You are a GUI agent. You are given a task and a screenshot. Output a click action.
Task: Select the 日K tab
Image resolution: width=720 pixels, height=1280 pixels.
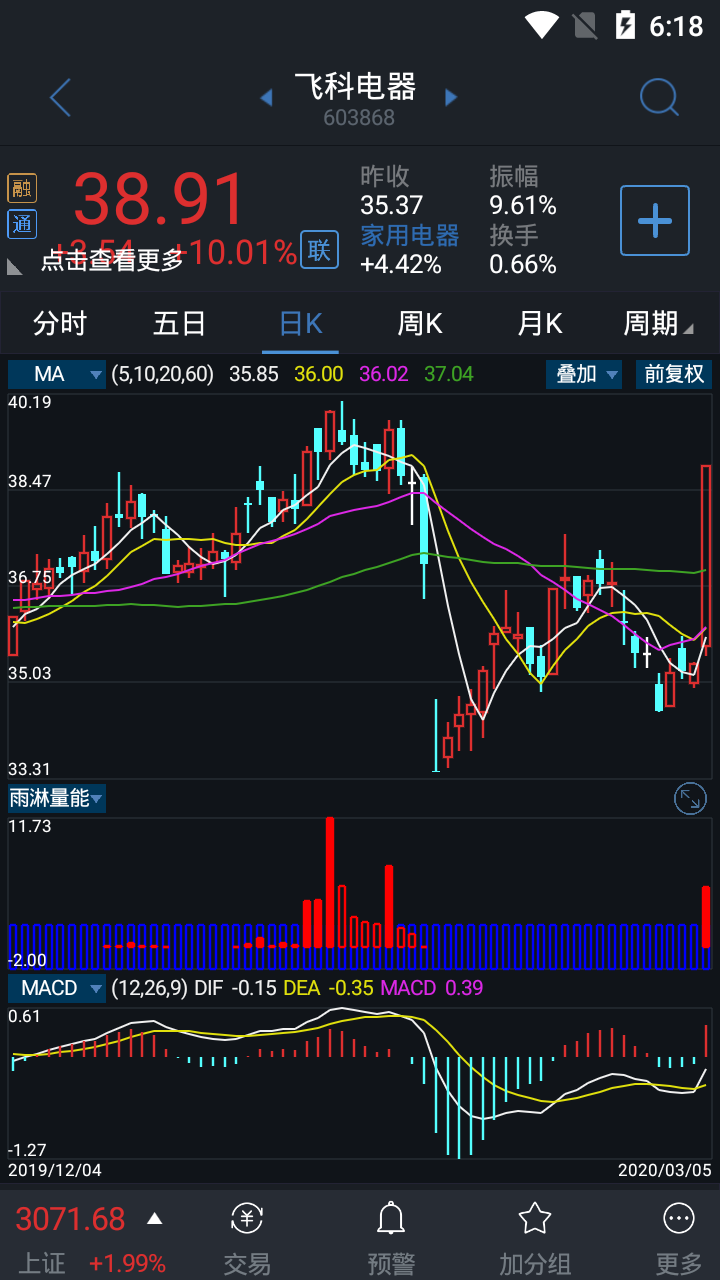tap(300, 324)
